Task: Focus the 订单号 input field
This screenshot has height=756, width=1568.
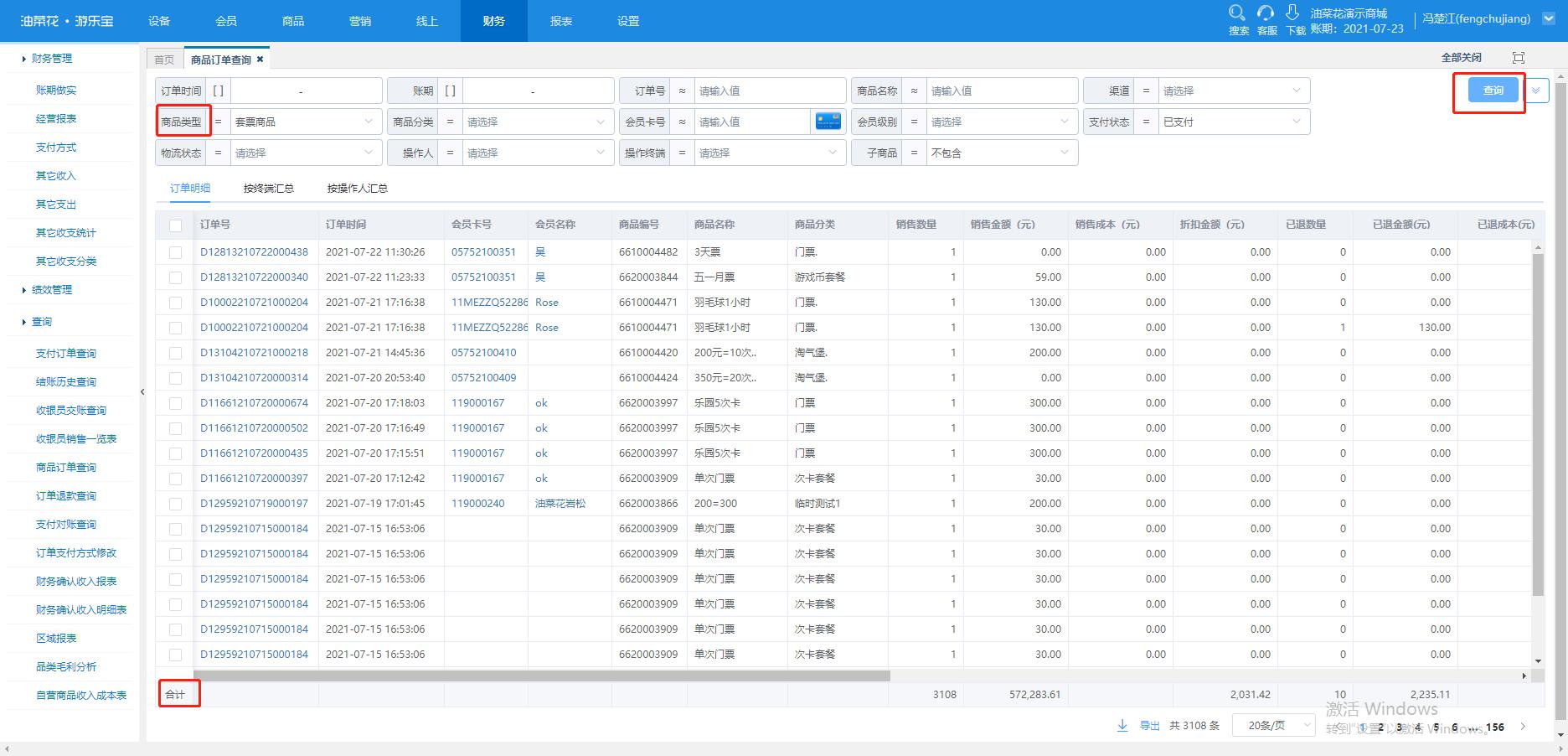Action: click(770, 91)
